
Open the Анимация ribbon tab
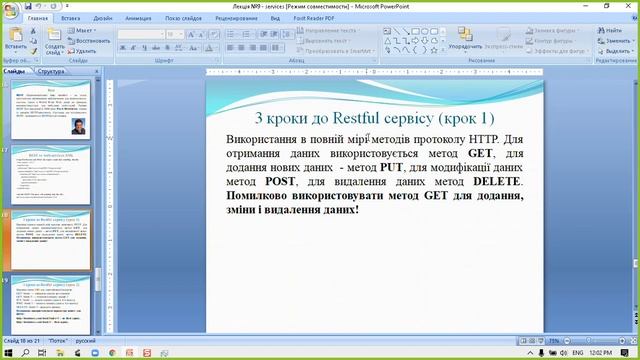(138, 18)
